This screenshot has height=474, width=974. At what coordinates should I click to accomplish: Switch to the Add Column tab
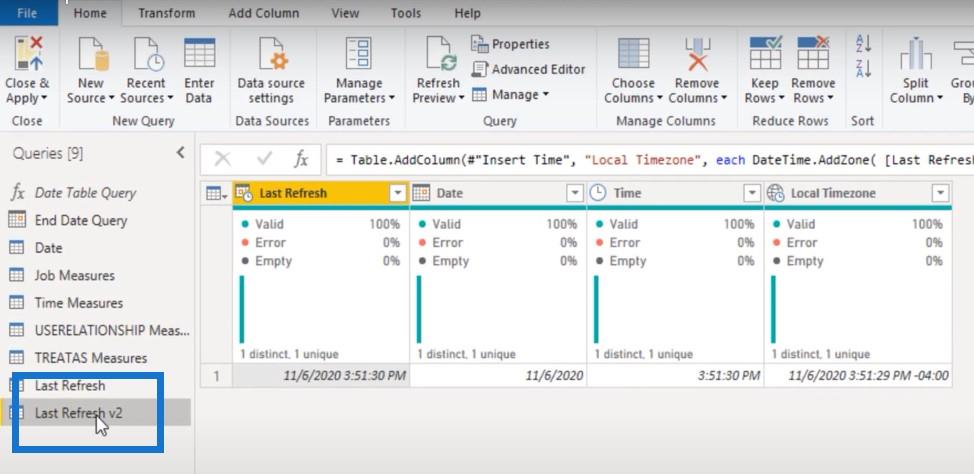click(263, 13)
